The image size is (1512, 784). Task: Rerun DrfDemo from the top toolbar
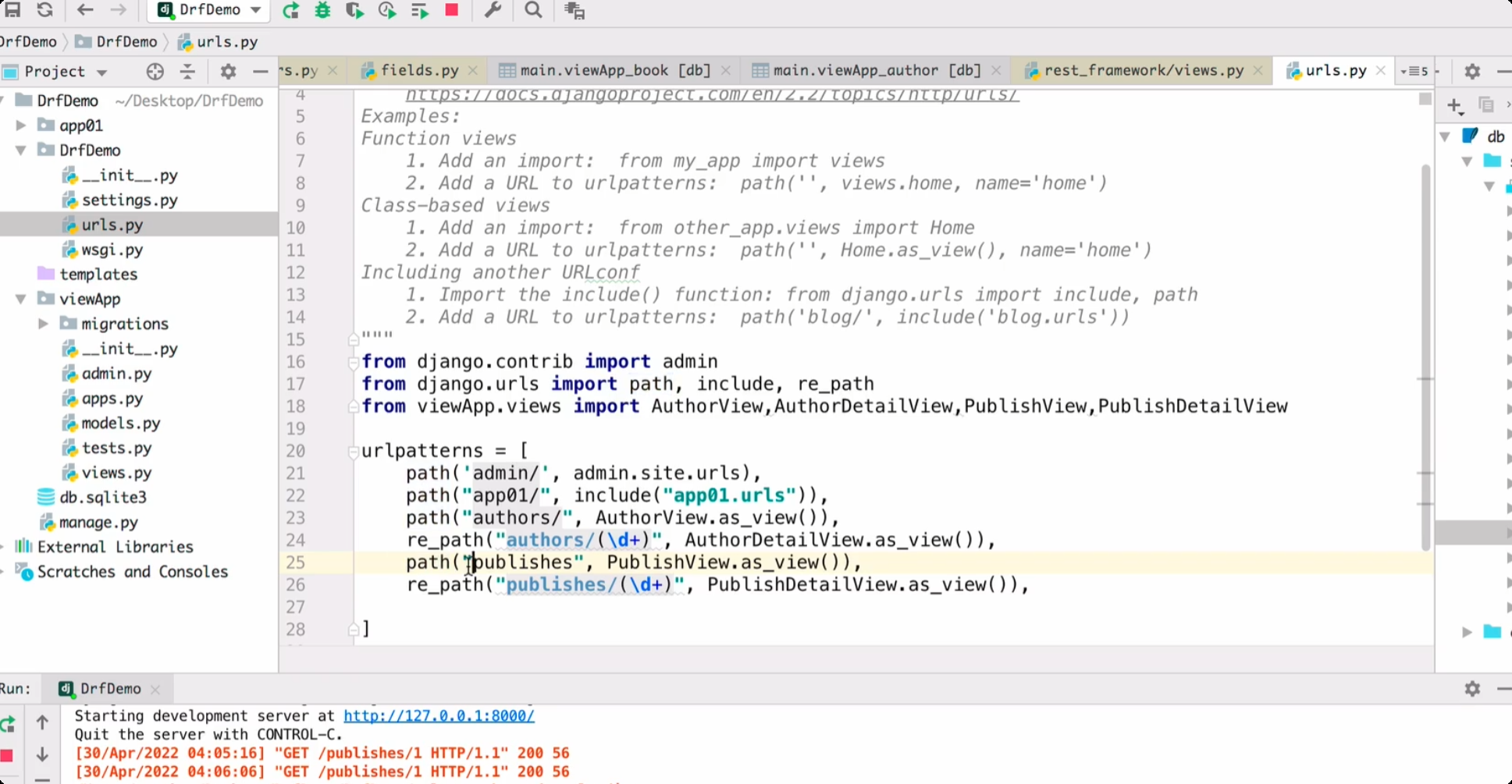click(x=290, y=10)
